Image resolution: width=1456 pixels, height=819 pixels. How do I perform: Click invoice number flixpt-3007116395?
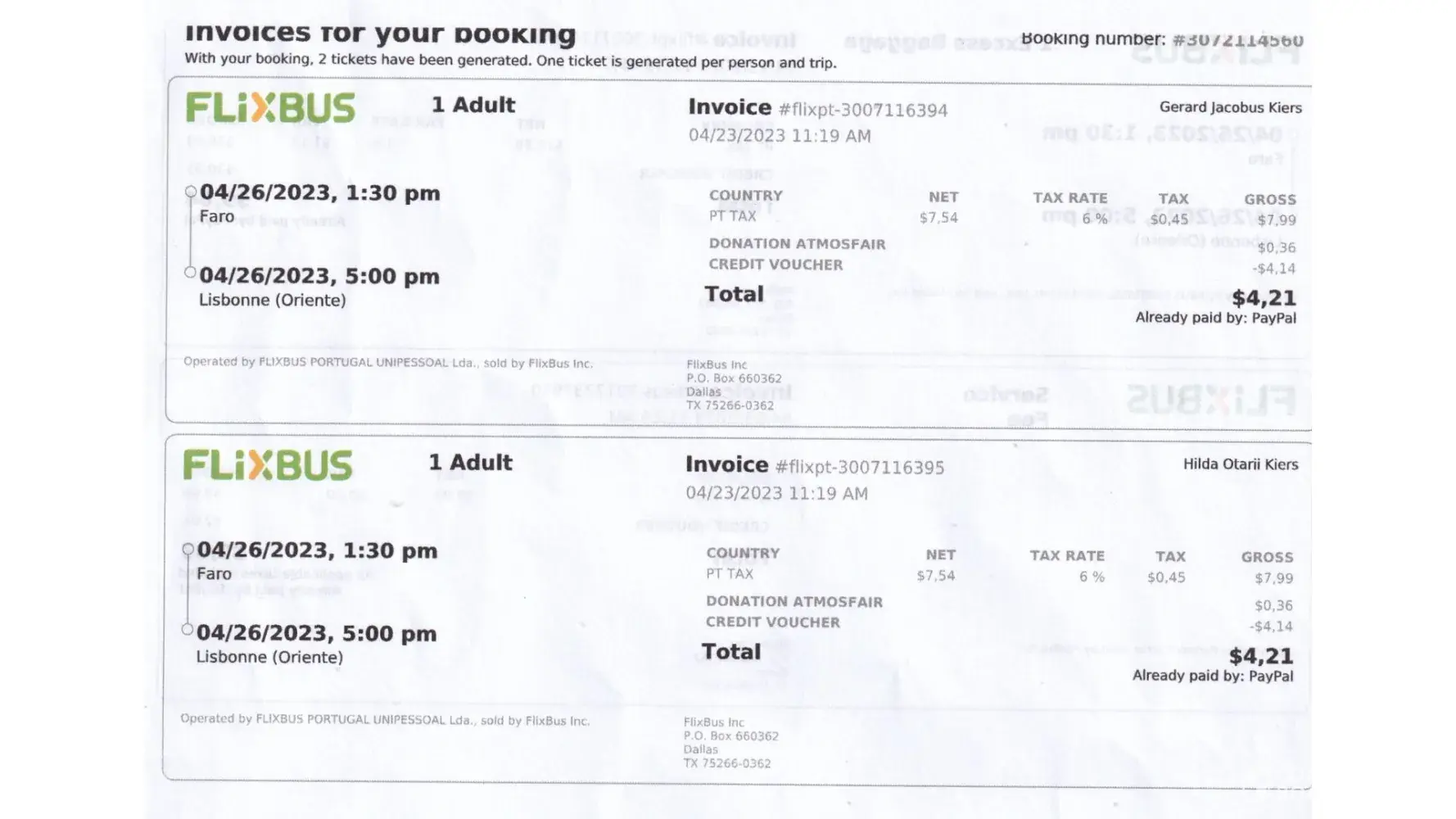click(859, 468)
